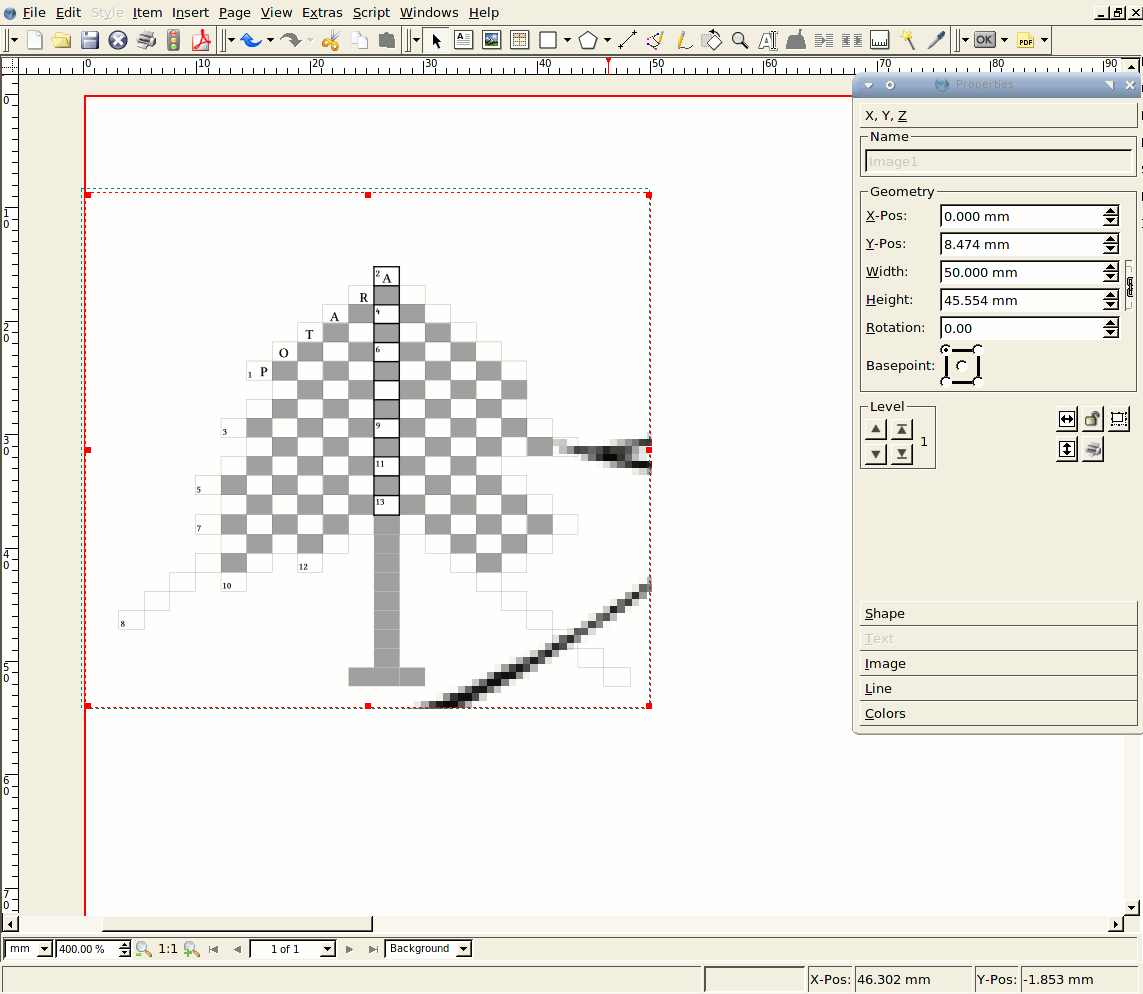
Task: Click the Export as PDF icon
Action: coord(202,40)
